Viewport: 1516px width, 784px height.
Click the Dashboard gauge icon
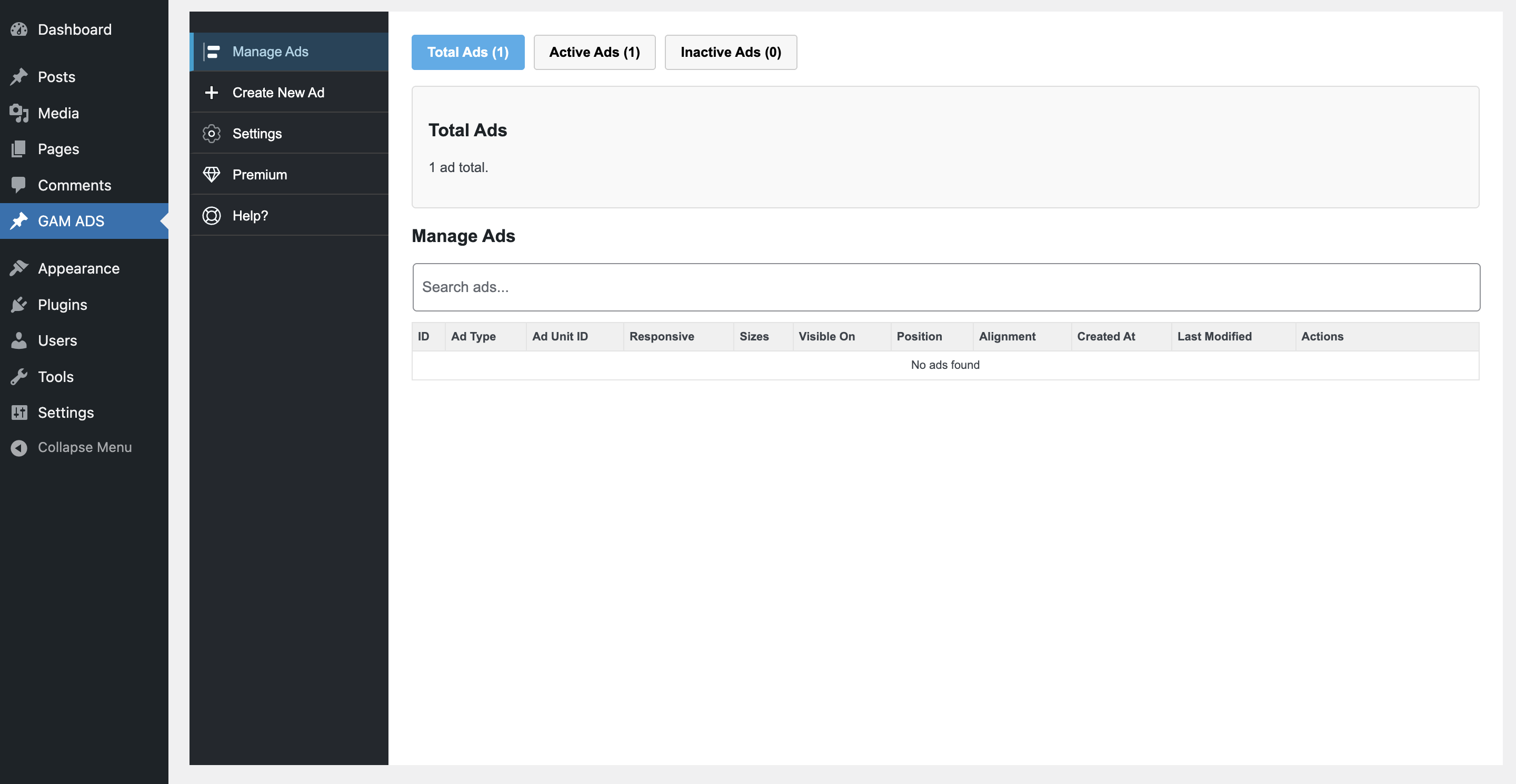[x=19, y=29]
